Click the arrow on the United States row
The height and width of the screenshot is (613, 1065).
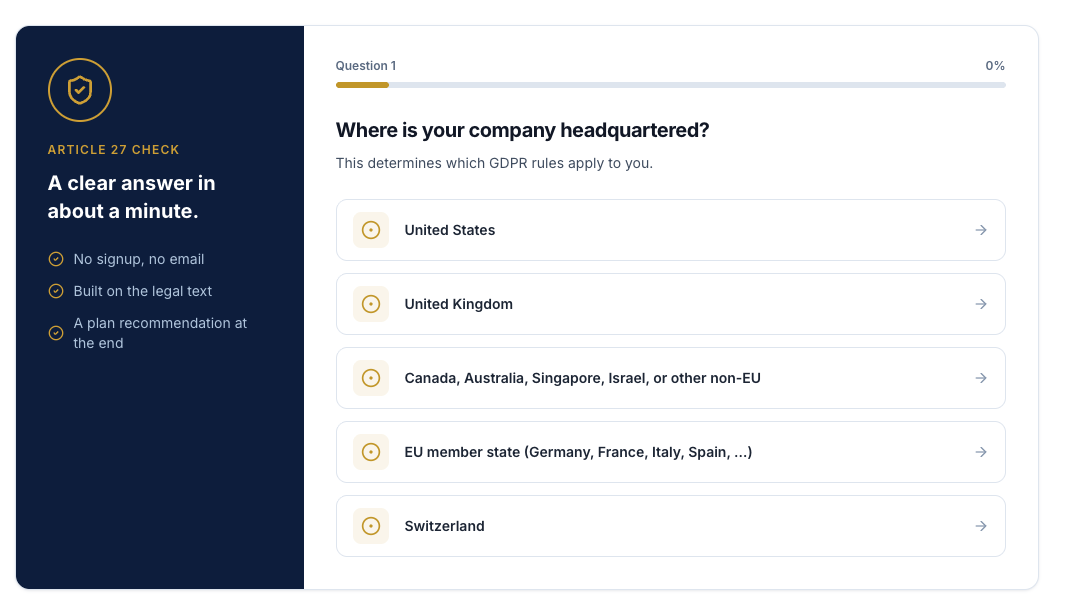[981, 230]
